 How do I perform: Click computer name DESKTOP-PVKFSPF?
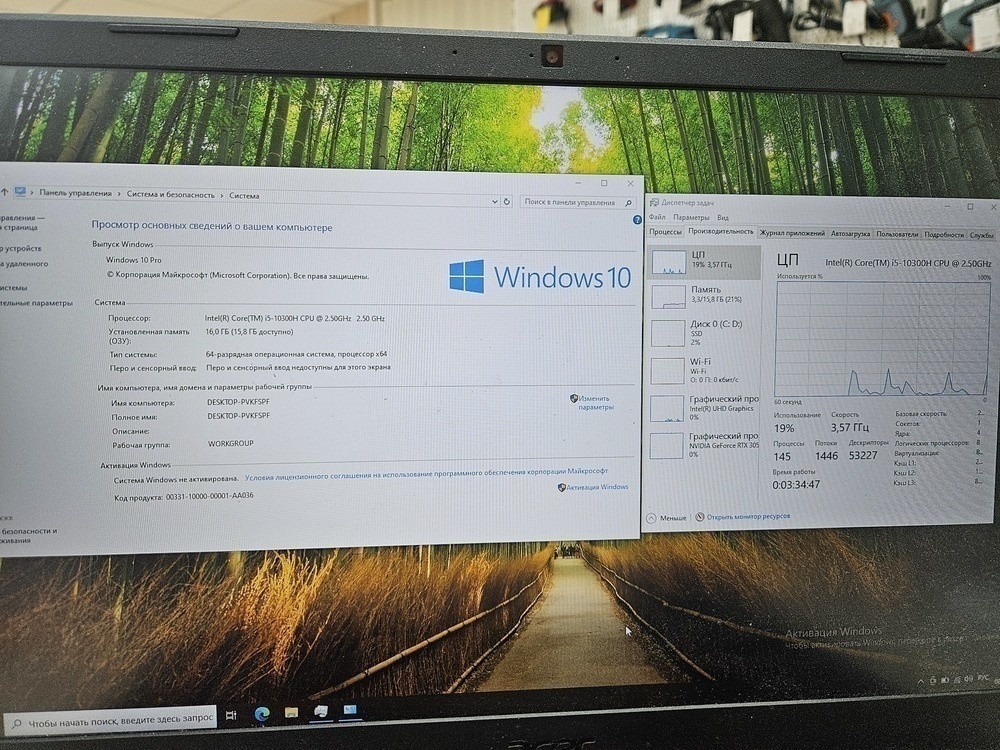238,402
